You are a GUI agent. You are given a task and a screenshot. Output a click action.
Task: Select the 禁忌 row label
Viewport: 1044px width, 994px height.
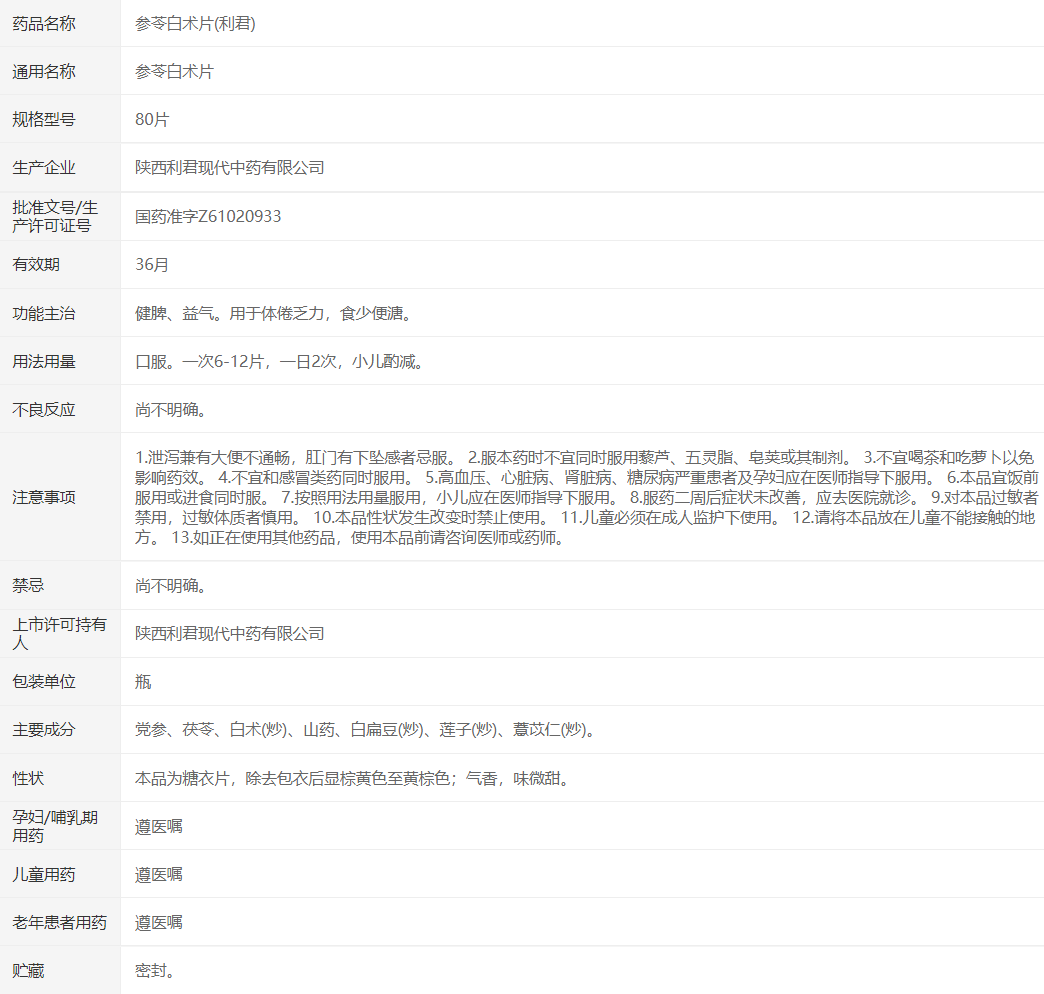click(28, 586)
